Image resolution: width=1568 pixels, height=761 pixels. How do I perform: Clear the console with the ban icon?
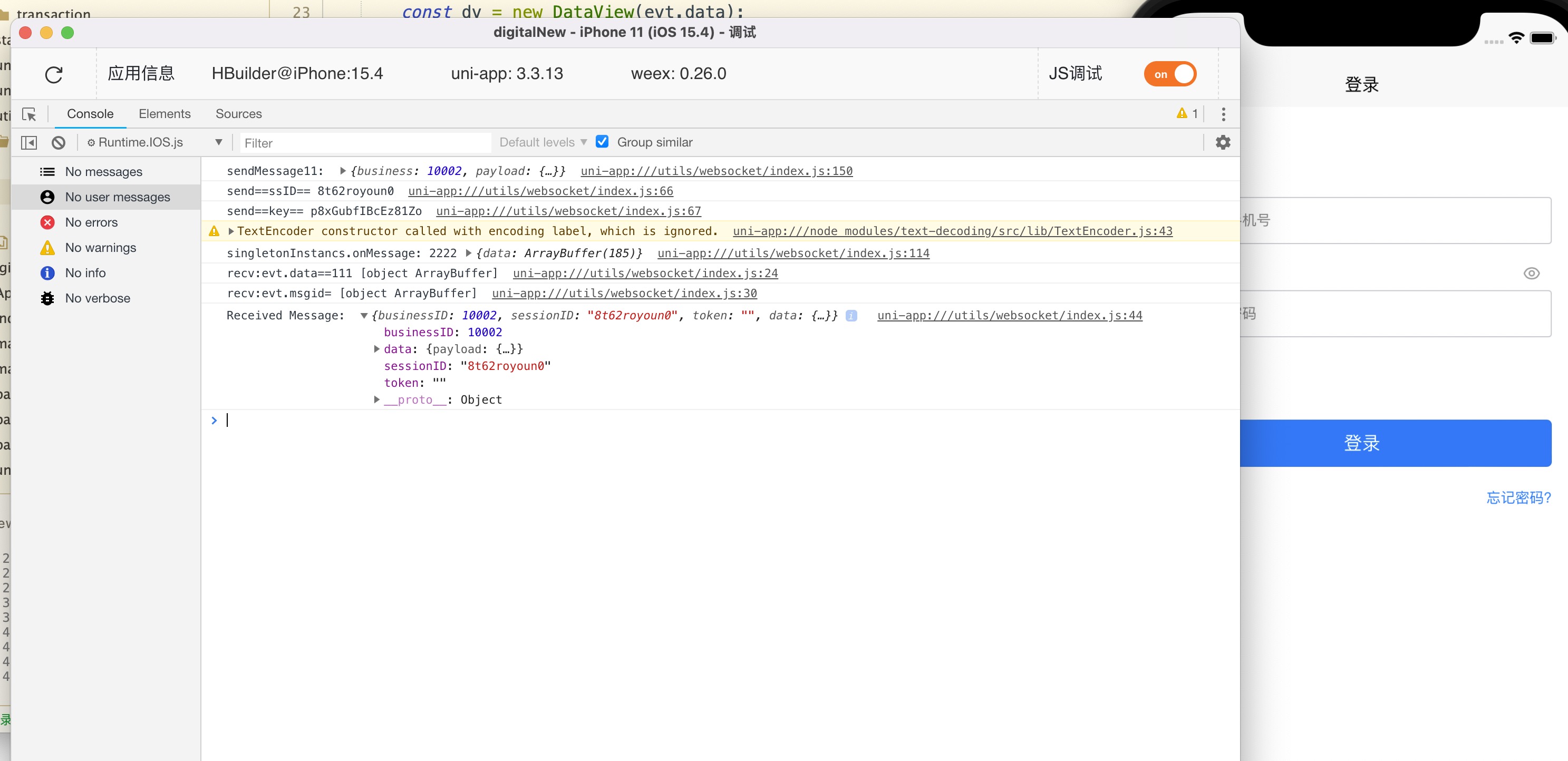tap(59, 142)
